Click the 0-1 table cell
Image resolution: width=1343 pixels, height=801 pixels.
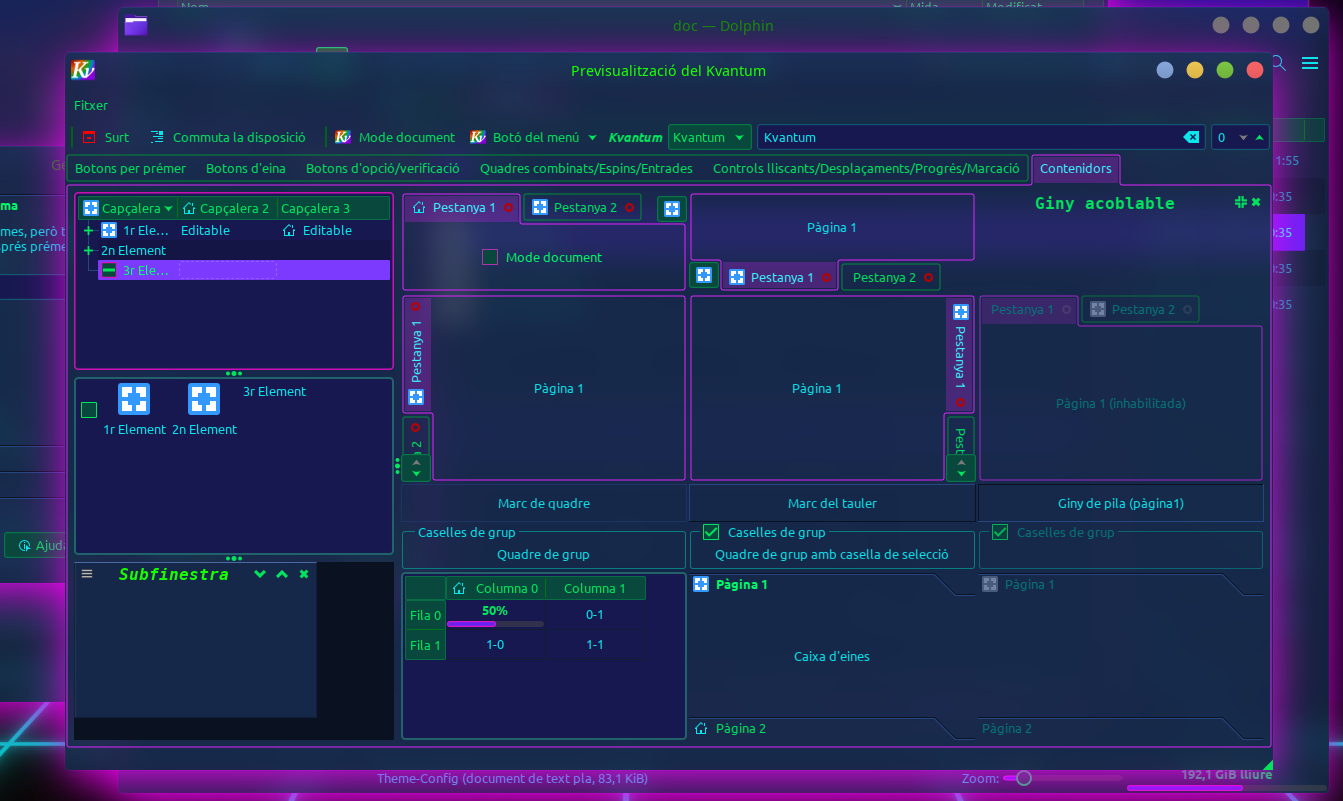(x=595, y=616)
